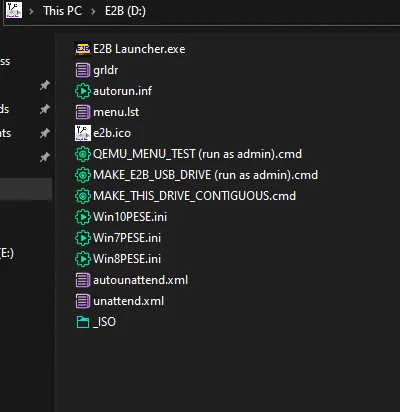Image resolution: width=400 pixels, height=412 pixels.
Task: Click E2B (D:) in the address bar
Action: click(125, 11)
